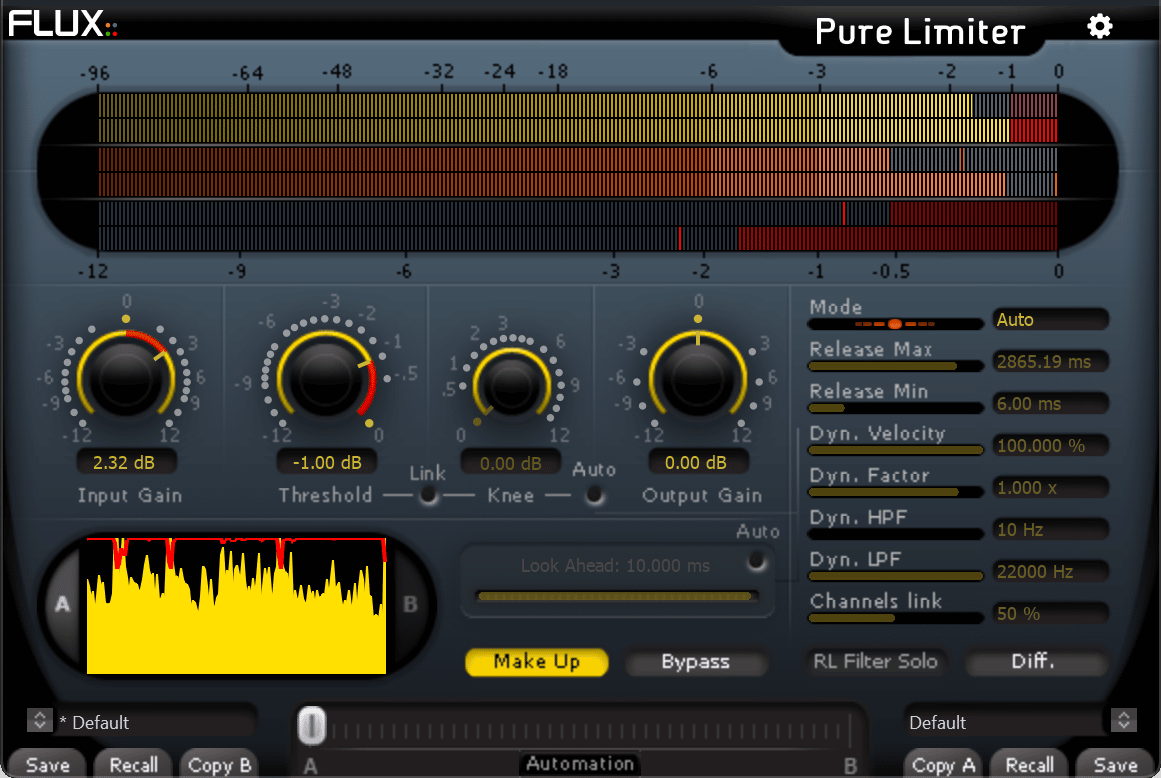The height and width of the screenshot is (778, 1161).
Task: Enable RL Filter Solo
Action: [876, 662]
